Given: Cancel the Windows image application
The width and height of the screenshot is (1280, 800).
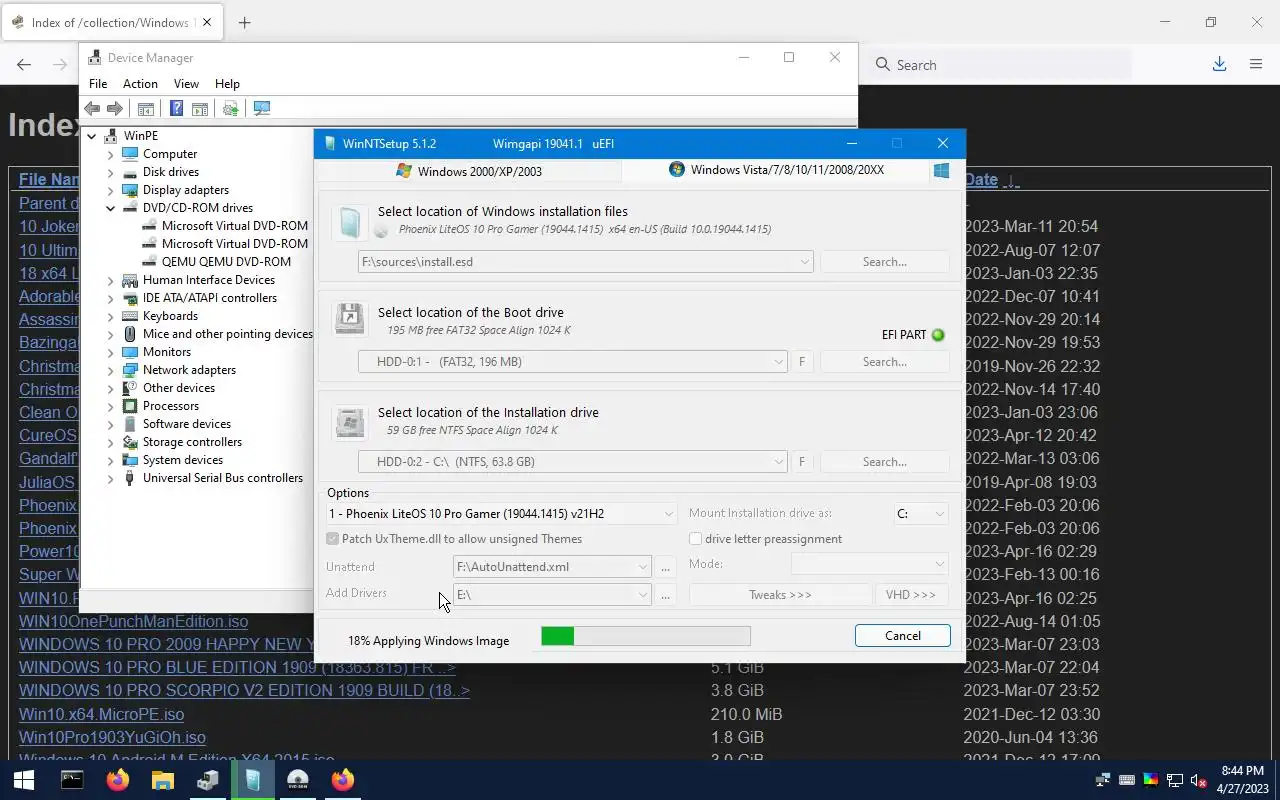Looking at the screenshot, I should click(902, 636).
